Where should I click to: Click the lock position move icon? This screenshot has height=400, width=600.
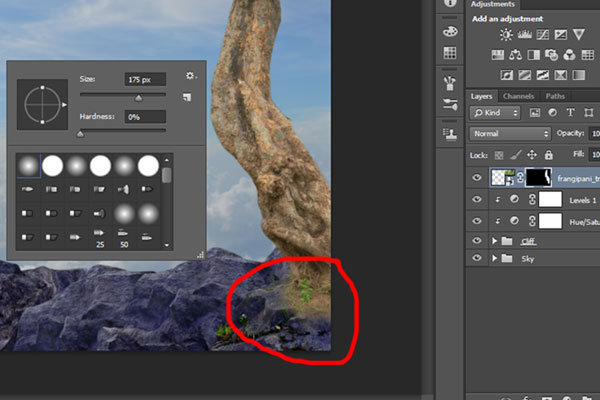point(531,154)
